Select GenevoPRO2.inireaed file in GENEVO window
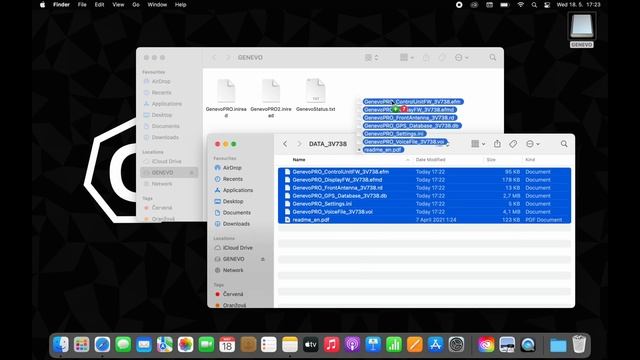The height and width of the screenshot is (360, 640). 271,98
